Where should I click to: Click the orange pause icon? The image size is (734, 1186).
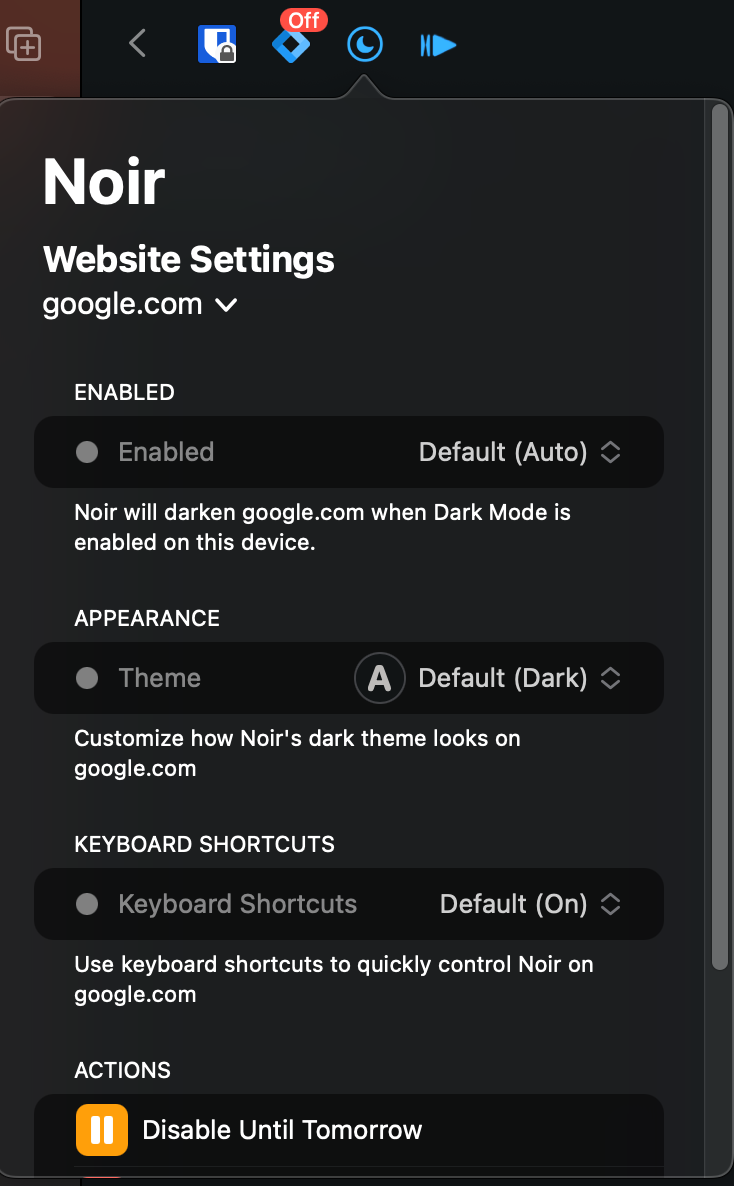[102, 1130]
